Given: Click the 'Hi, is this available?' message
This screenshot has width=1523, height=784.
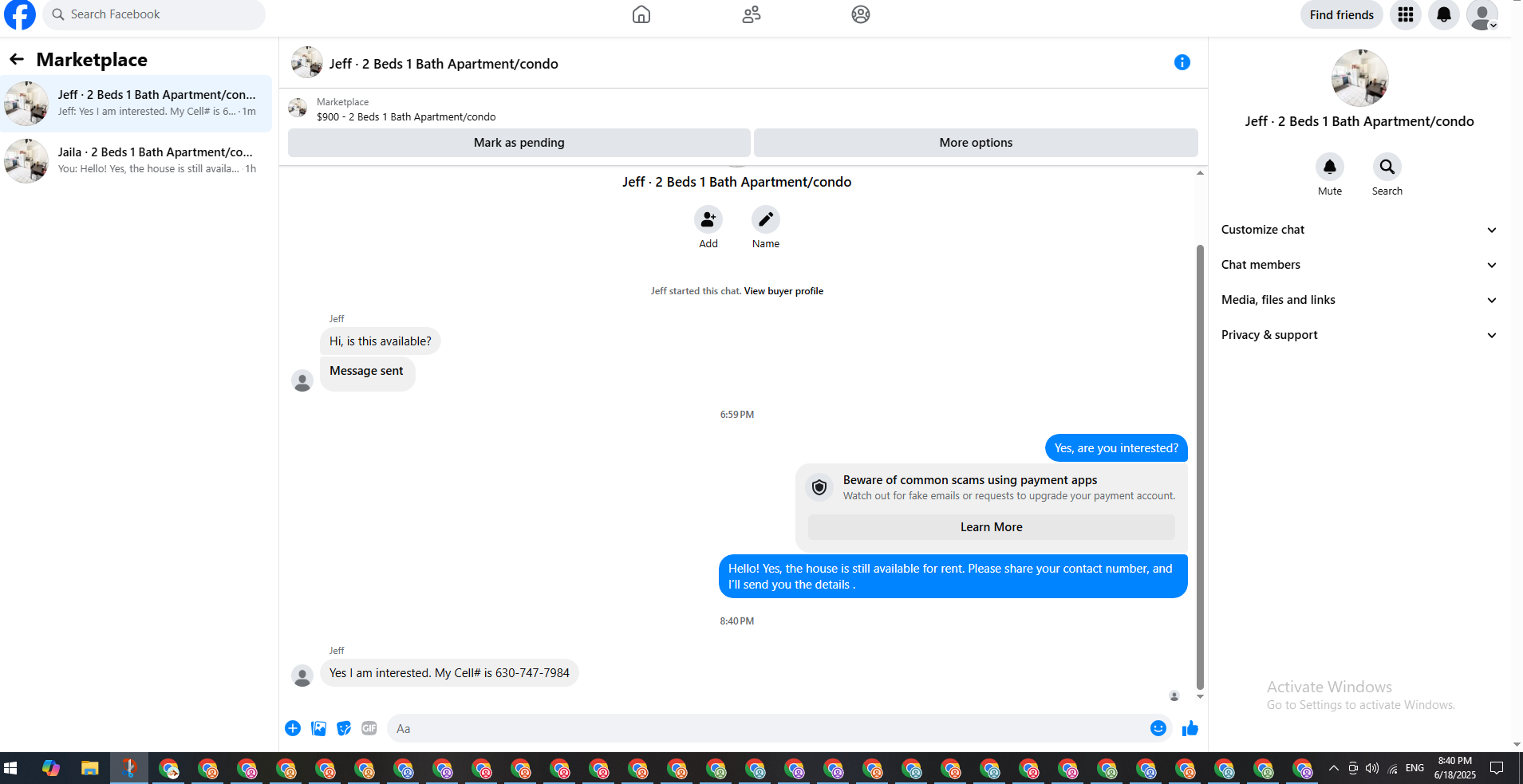Looking at the screenshot, I should pyautogui.click(x=380, y=341).
